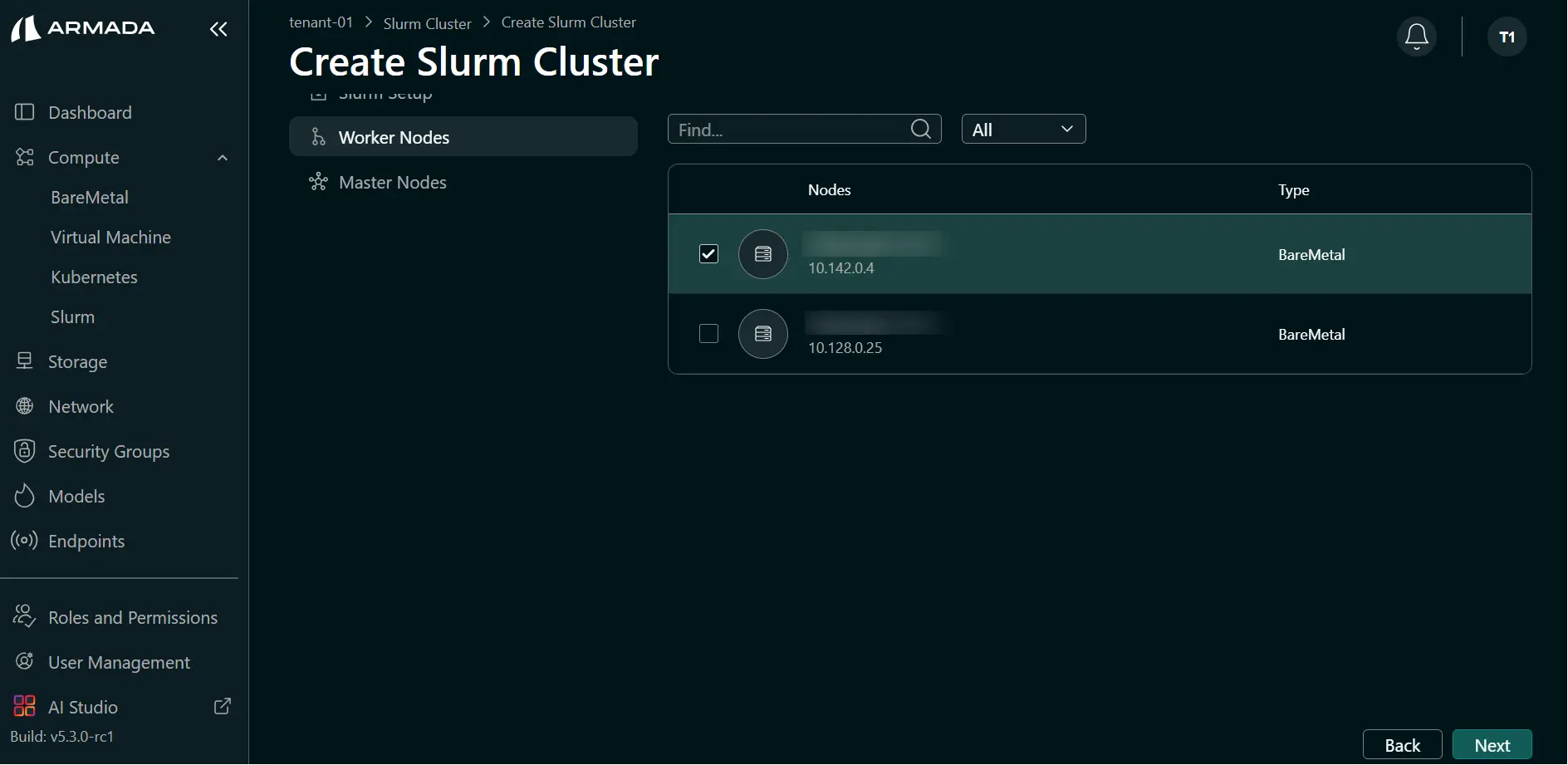Click server icon for node 10.142.0.4
The height and width of the screenshot is (765, 1568).
point(763,254)
